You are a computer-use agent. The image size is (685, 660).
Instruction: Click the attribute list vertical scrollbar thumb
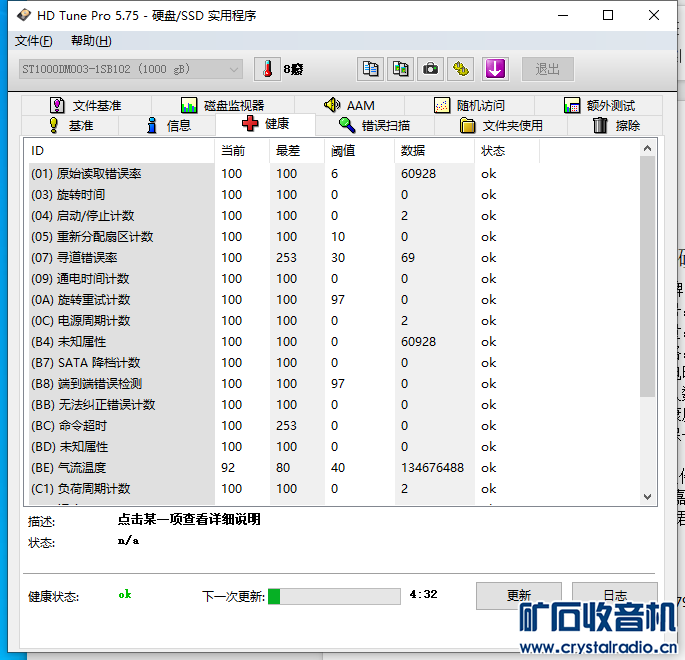point(647,276)
